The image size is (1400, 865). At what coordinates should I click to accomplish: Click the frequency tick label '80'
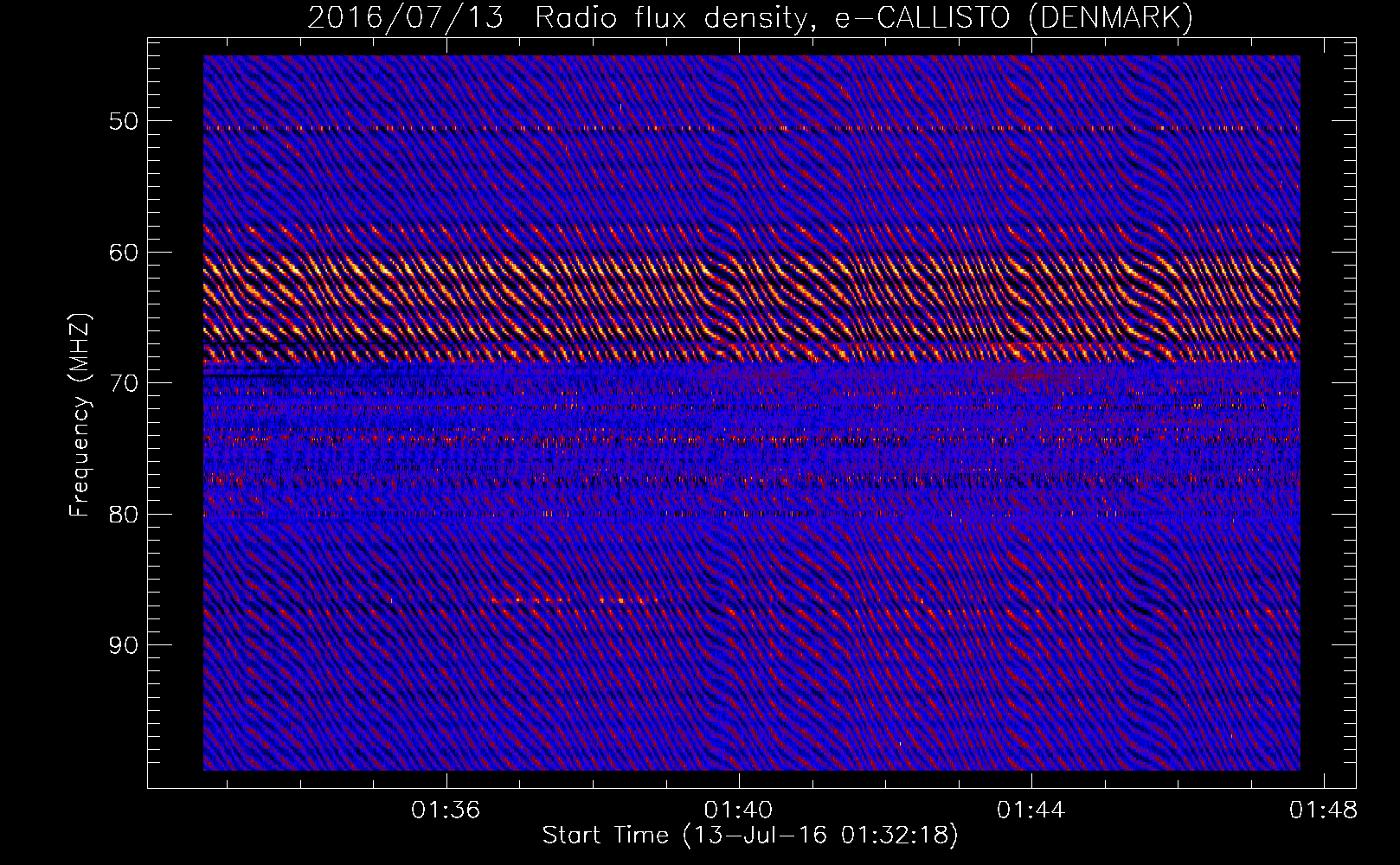click(x=124, y=515)
